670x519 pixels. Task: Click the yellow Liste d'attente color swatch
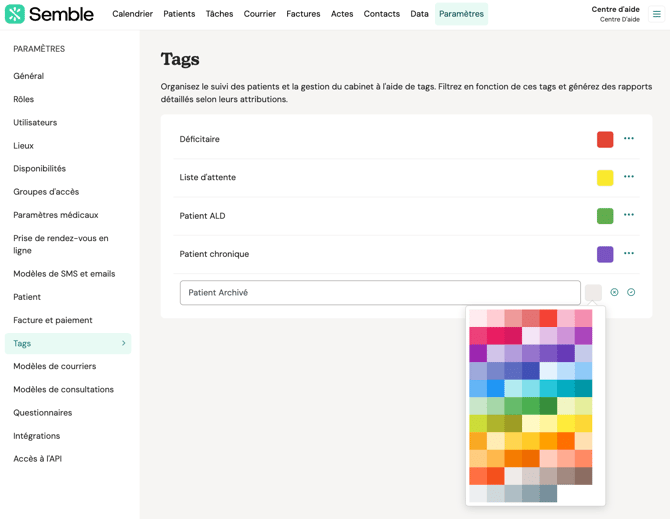click(x=605, y=178)
